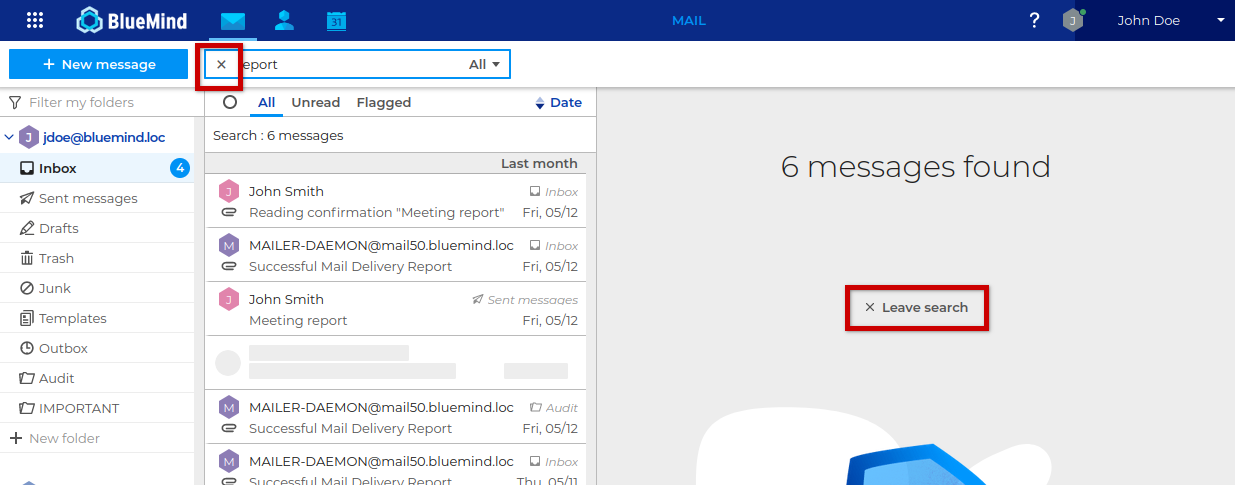The image size is (1235, 485).
Task: Click the attachment paperclip on Reading confirmation
Action: tap(229, 212)
